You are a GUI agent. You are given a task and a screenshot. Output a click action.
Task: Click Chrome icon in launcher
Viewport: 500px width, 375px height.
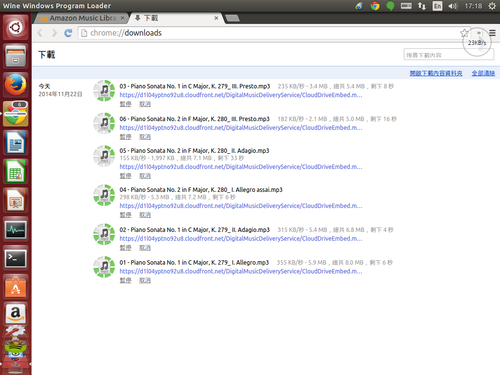[x=15, y=114]
